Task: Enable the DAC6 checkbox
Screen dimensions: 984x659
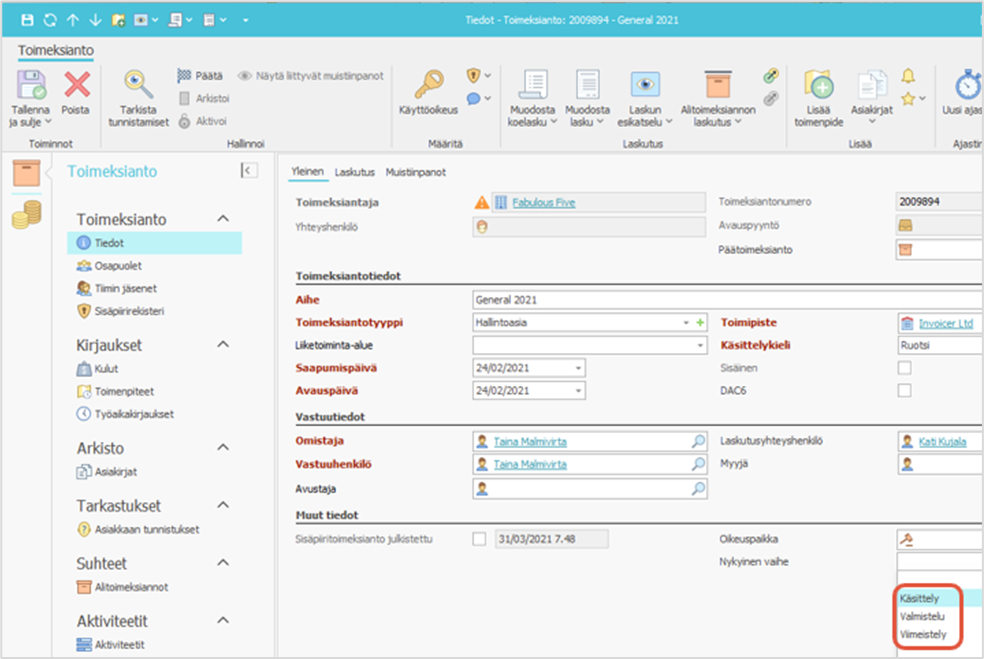Action: [904, 391]
